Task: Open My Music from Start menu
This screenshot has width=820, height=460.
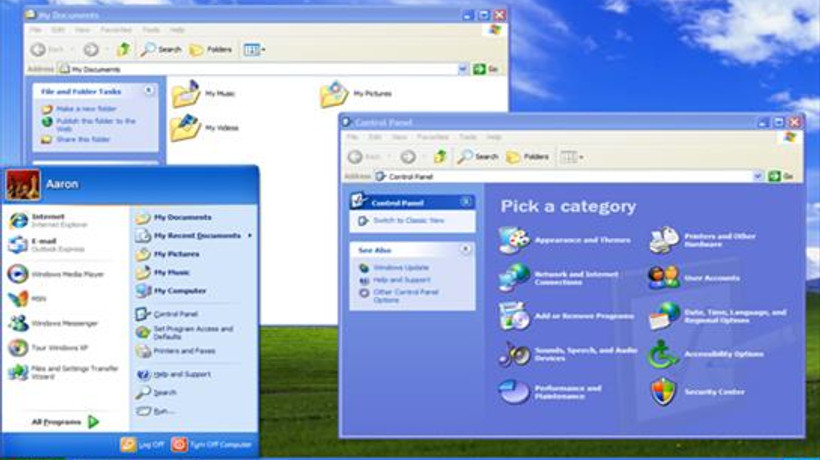Action: [163, 272]
